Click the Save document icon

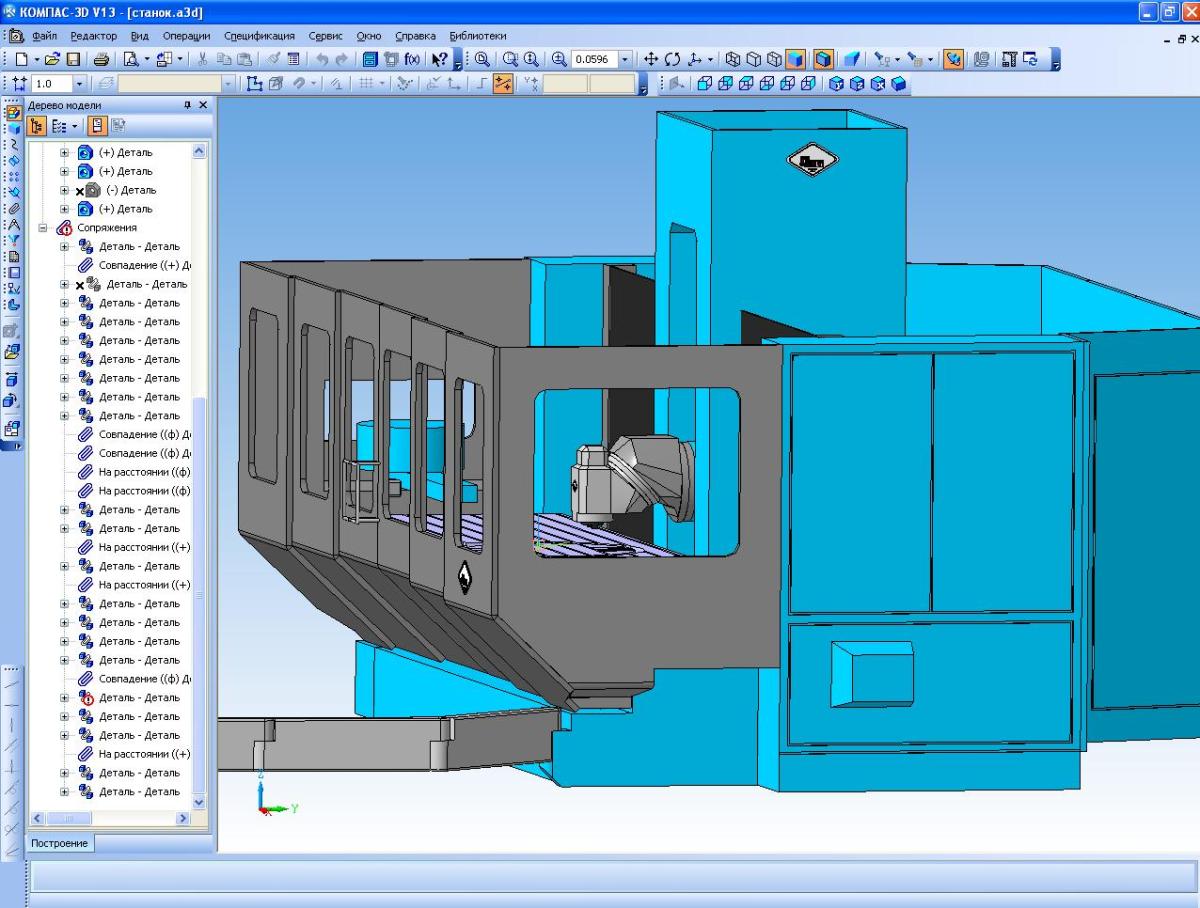click(x=75, y=60)
